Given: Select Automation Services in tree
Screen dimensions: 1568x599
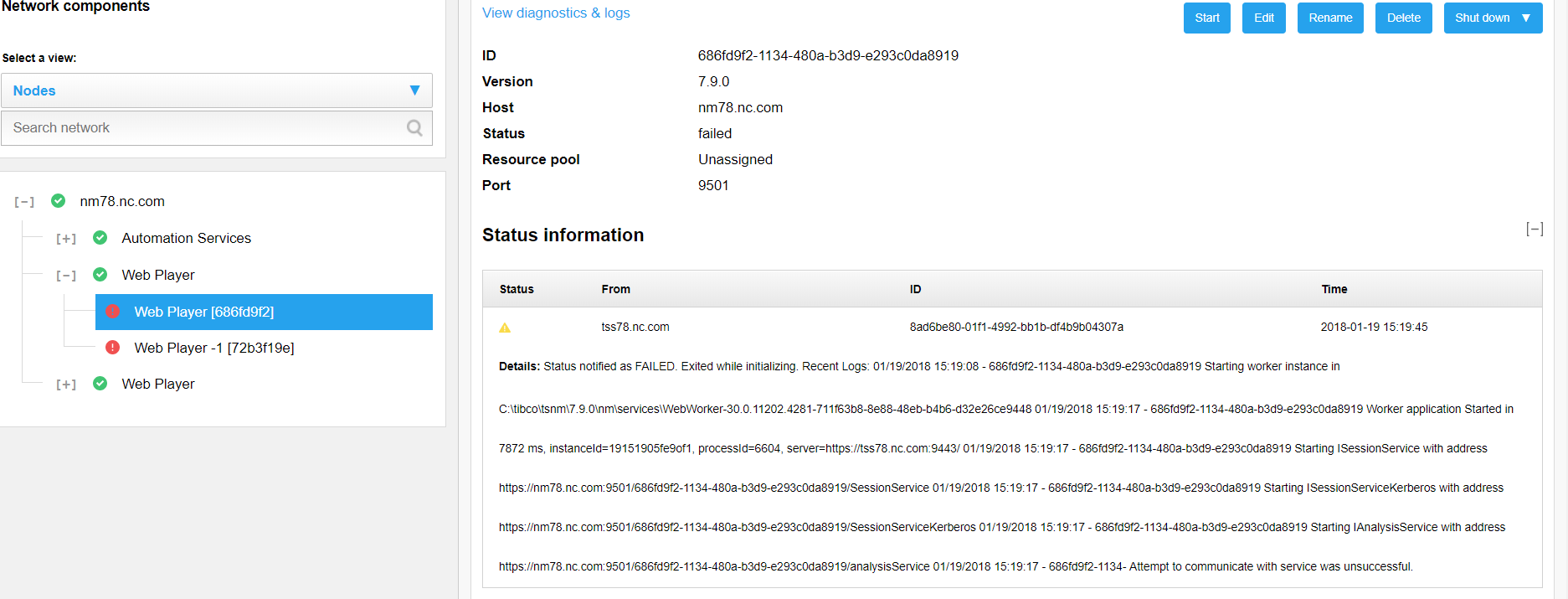Looking at the screenshot, I should [186, 238].
